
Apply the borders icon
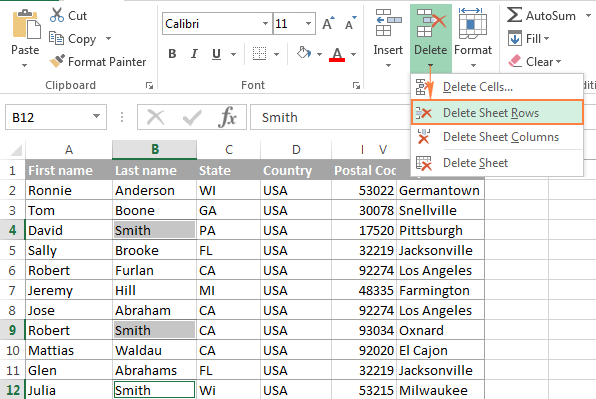[x=260, y=54]
